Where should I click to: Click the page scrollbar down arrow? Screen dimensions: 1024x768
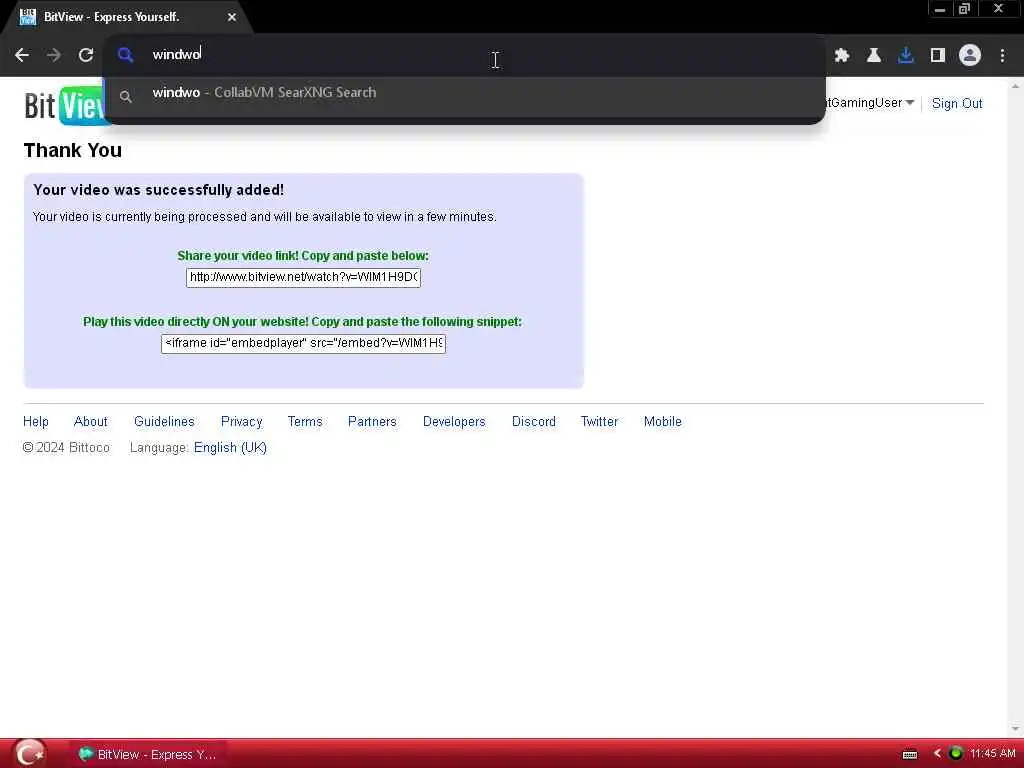point(1015,729)
